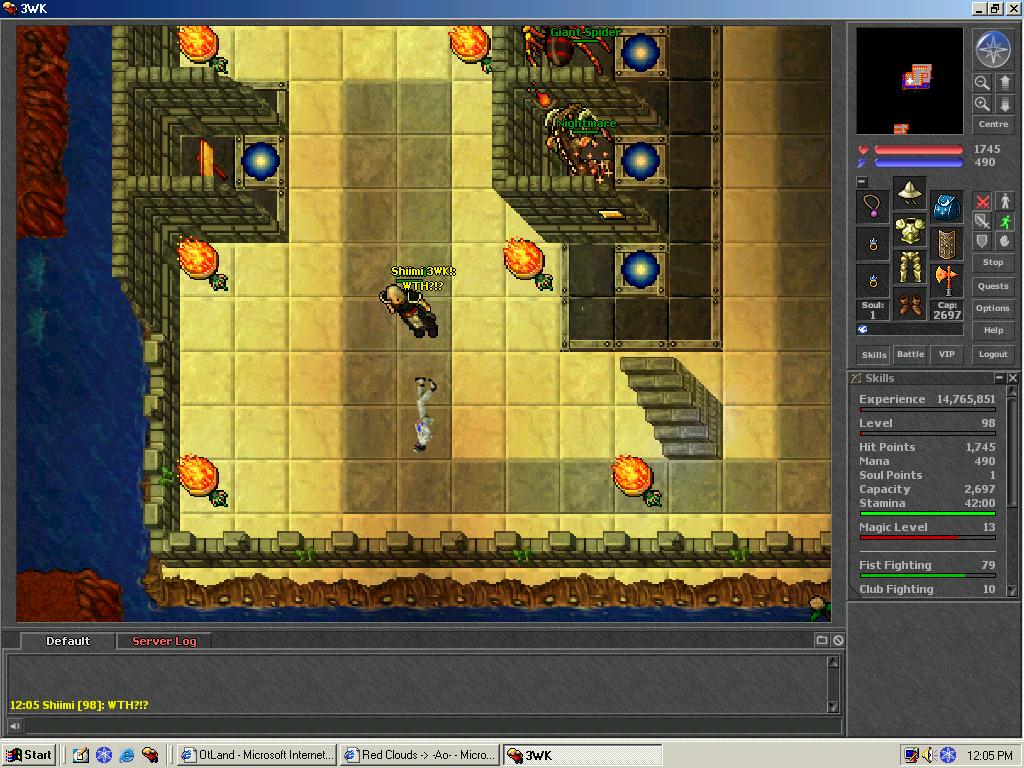This screenshot has width=1024, height=768.
Task: Click the amulet necklace slot
Action: [873, 207]
